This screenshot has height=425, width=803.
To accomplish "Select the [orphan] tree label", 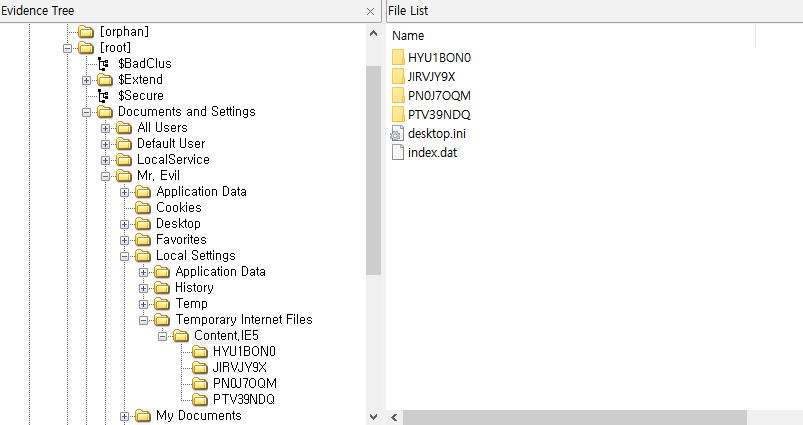I will [x=124, y=32].
